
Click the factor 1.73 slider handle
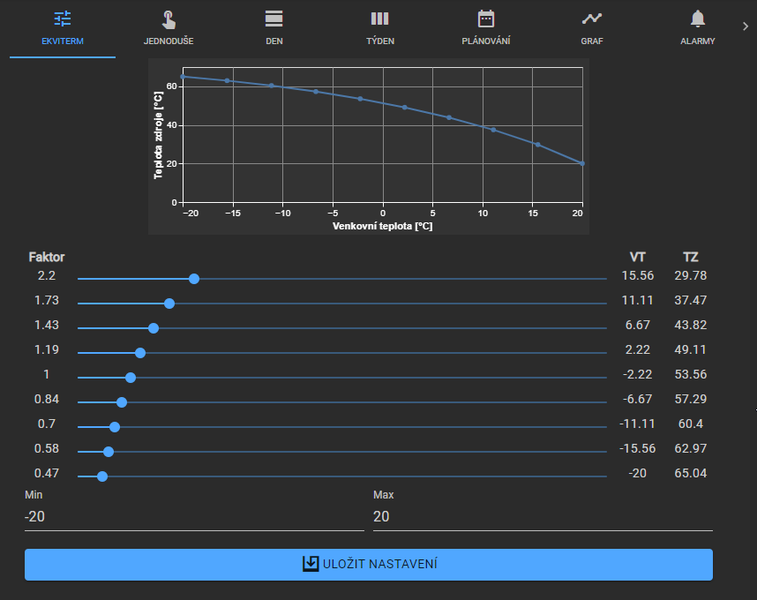[169, 304]
